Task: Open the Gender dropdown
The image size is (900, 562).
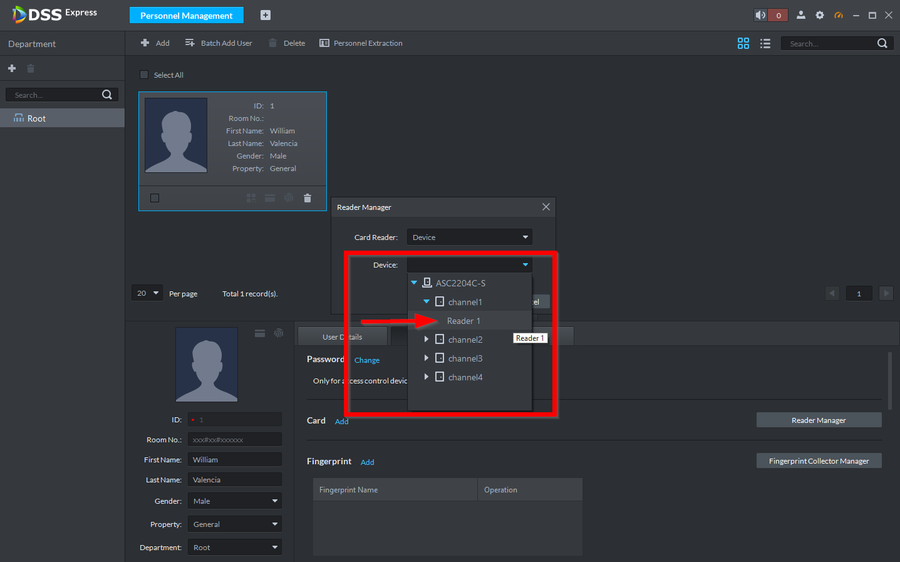Action: click(235, 501)
